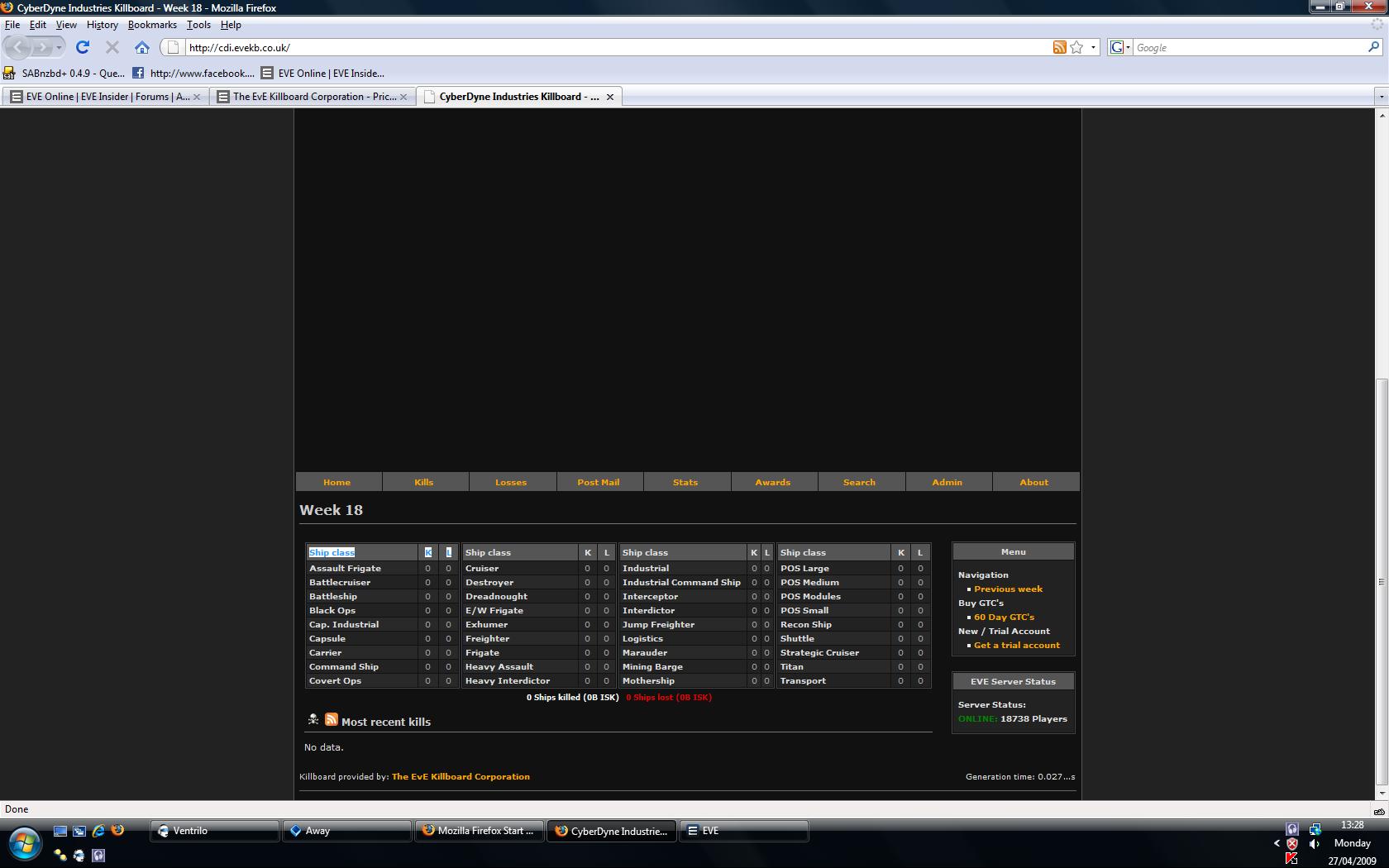The height and width of the screenshot is (868, 1389).
Task: Open the File menu
Action: [x=12, y=25]
